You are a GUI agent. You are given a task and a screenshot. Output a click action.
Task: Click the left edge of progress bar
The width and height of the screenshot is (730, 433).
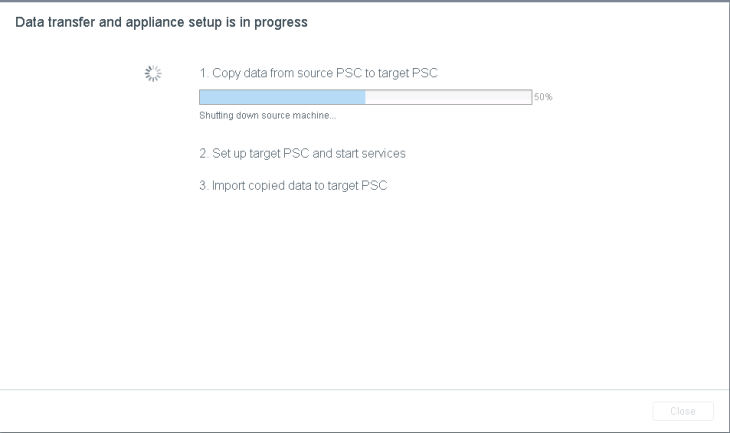201,97
